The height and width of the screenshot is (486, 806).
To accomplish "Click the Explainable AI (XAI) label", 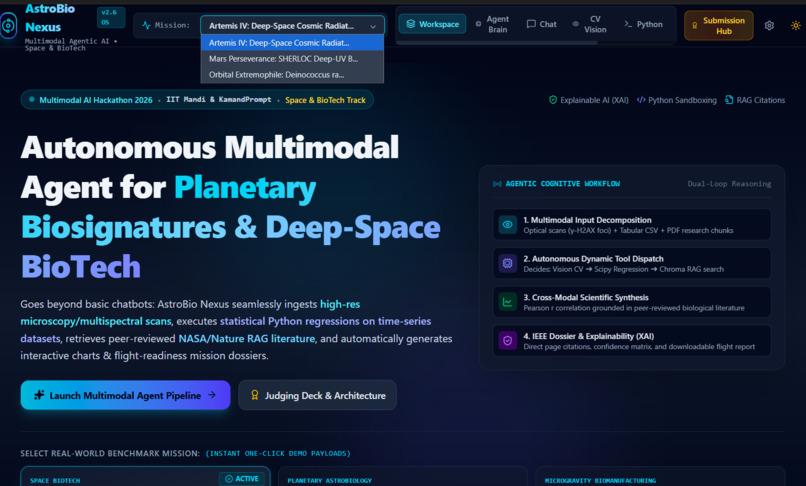I will pos(594,100).
